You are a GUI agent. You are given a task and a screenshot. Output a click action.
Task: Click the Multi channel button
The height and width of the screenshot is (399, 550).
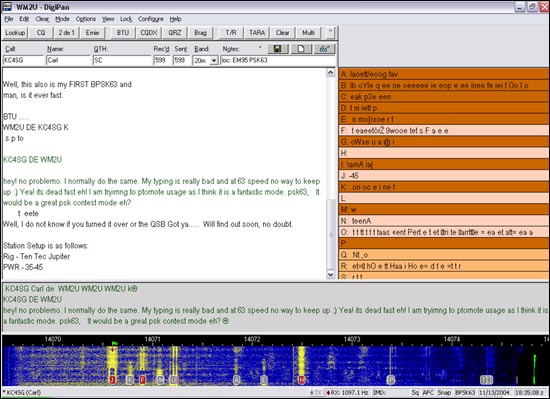tap(308, 33)
